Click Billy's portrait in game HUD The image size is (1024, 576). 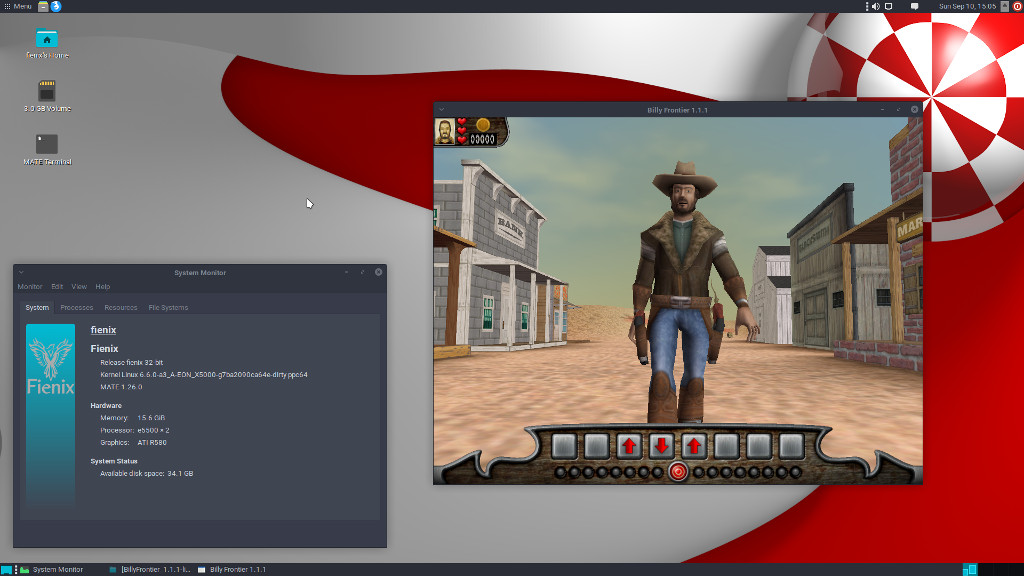(445, 131)
